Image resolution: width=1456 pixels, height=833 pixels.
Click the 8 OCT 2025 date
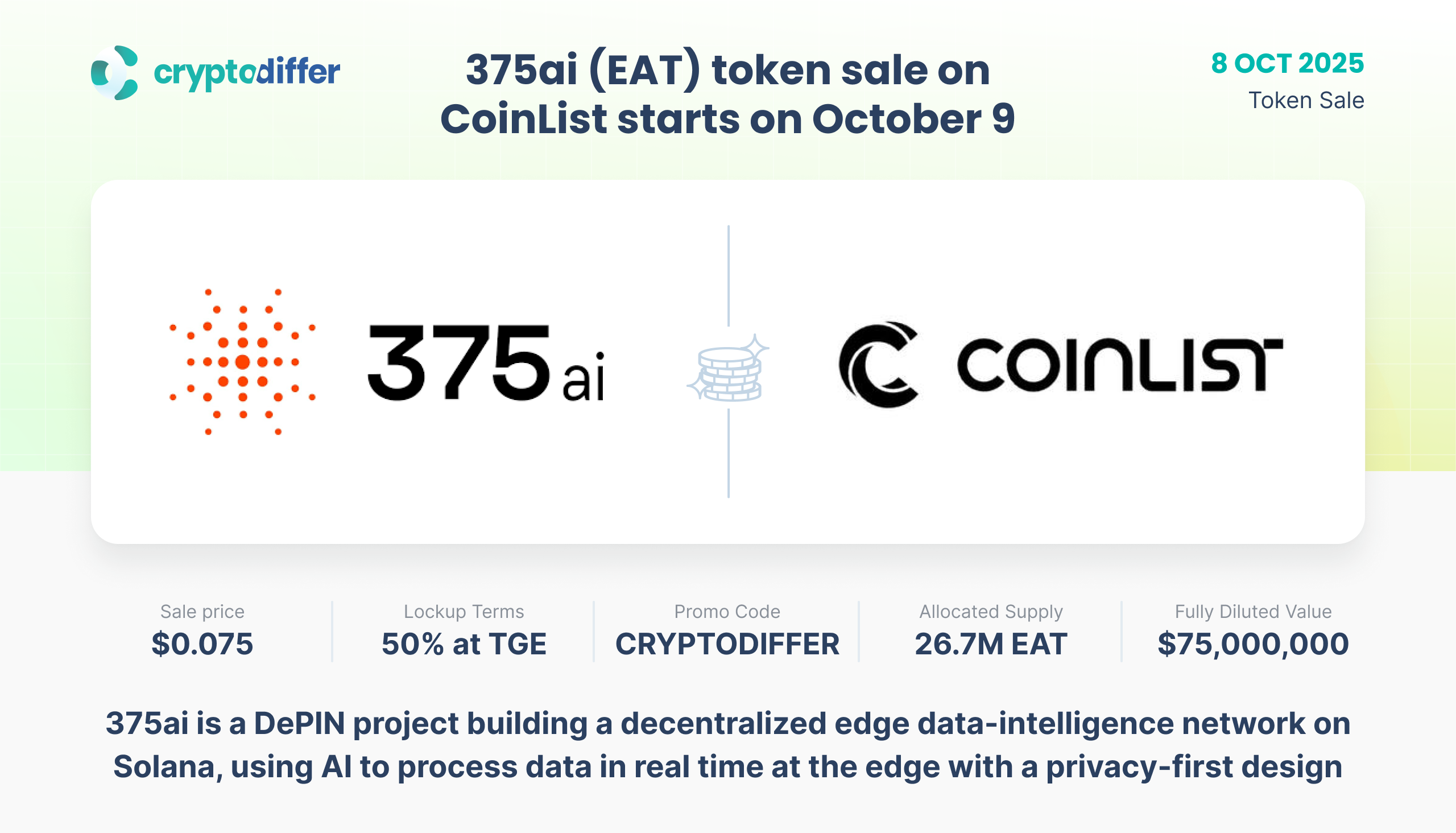point(1287,64)
